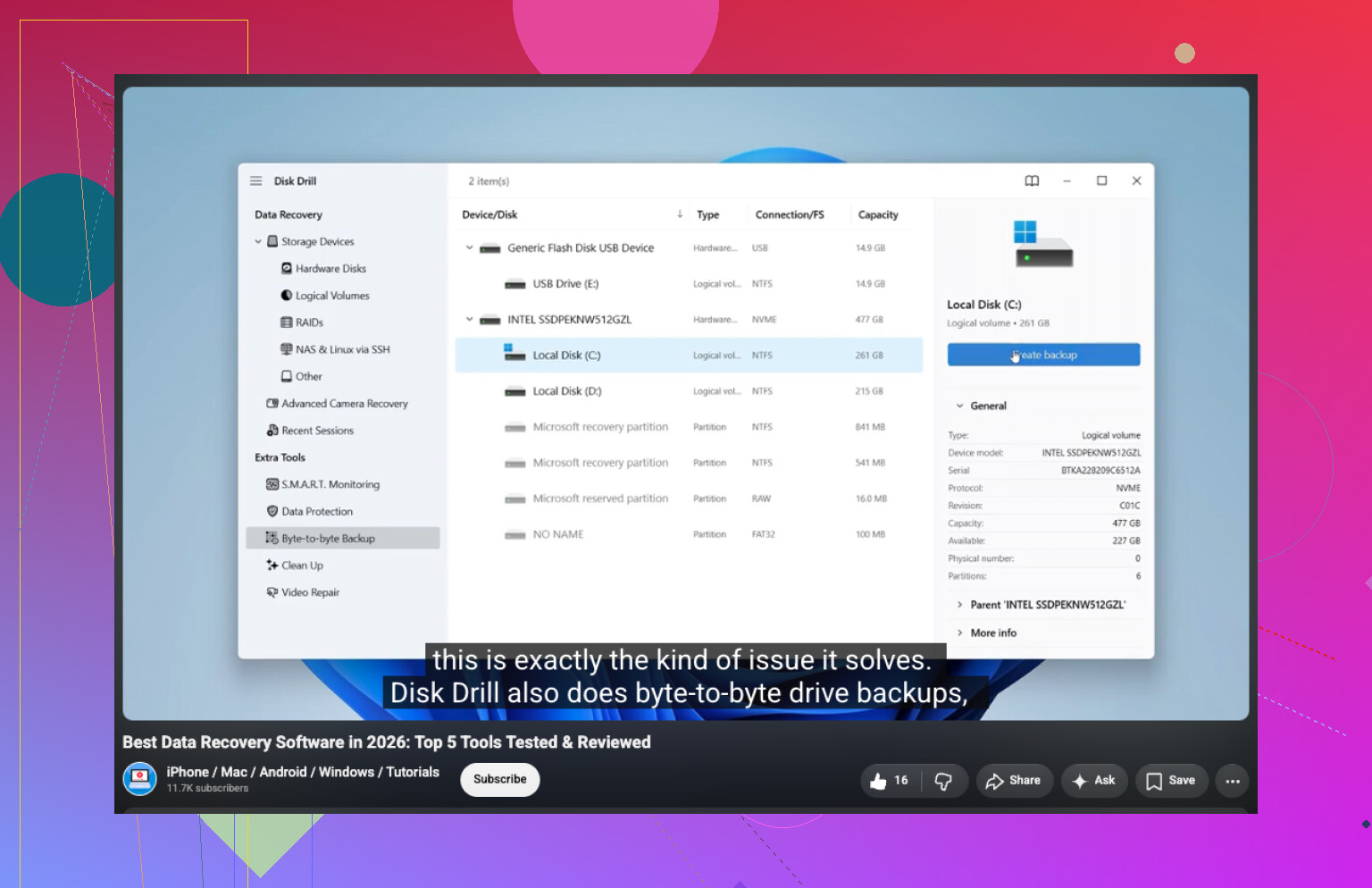Collapse the General section
1372x888 pixels.
960,406
